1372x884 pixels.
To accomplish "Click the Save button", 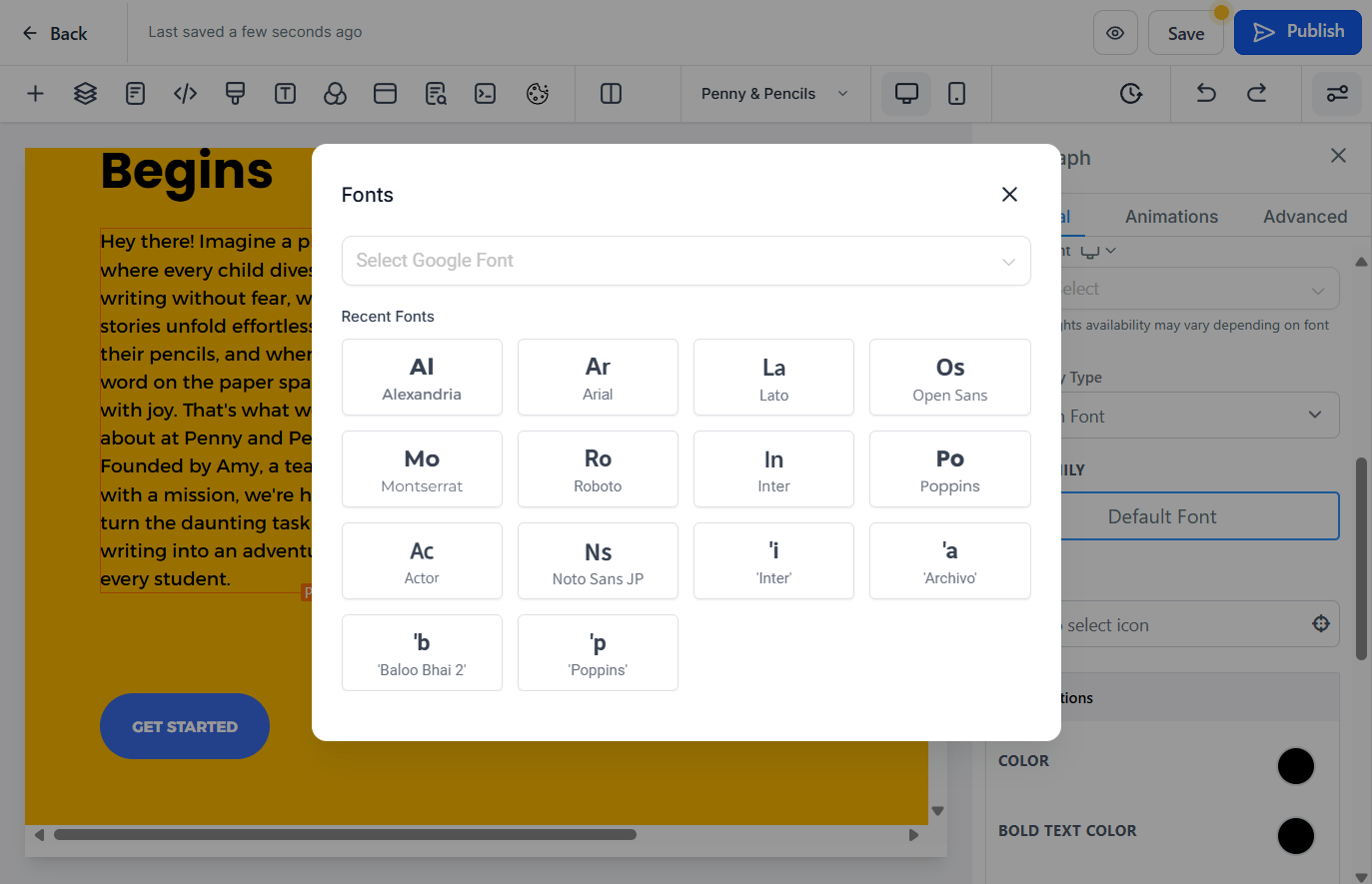I will pos(1186,33).
